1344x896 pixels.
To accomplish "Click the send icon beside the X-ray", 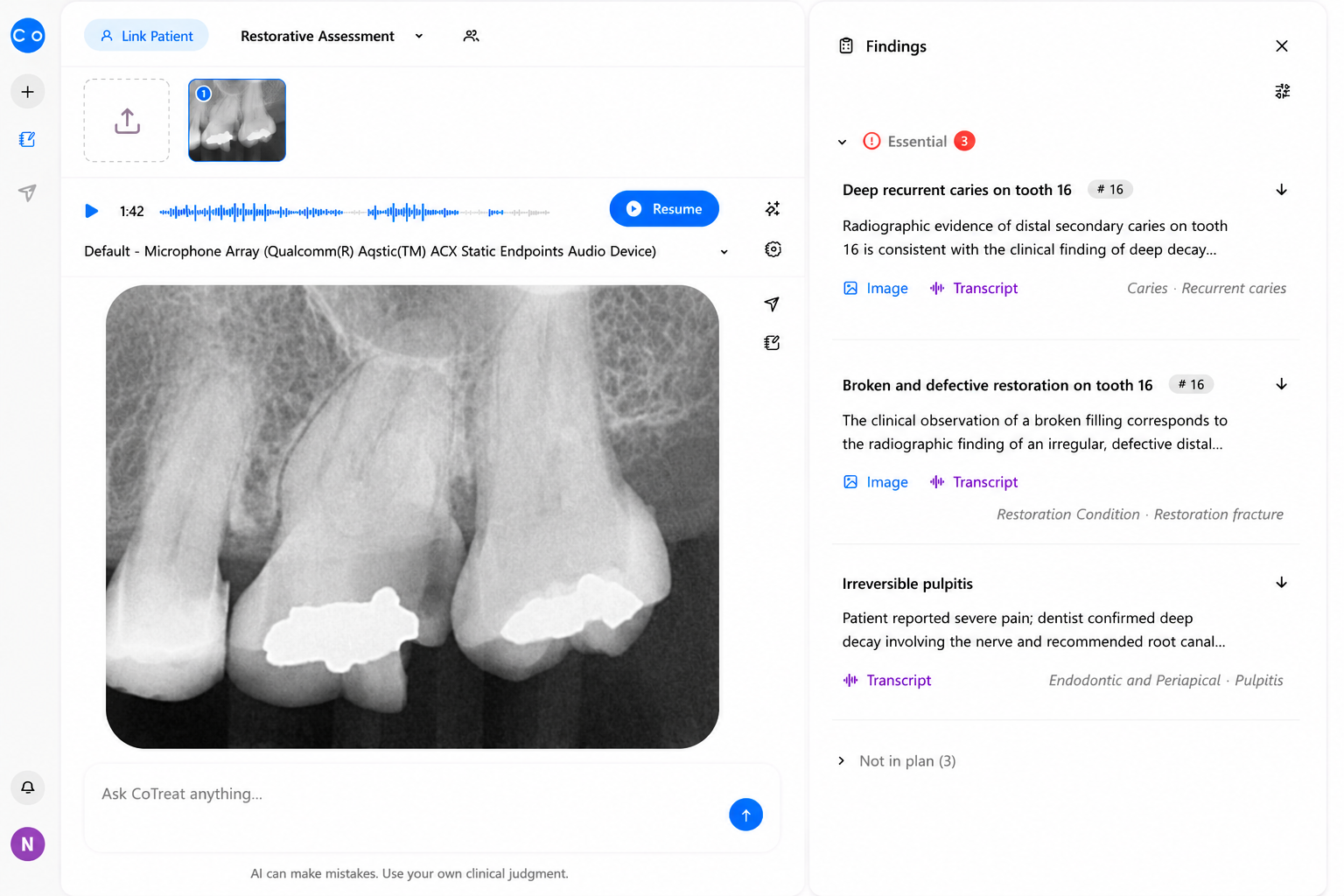I will click(772, 304).
